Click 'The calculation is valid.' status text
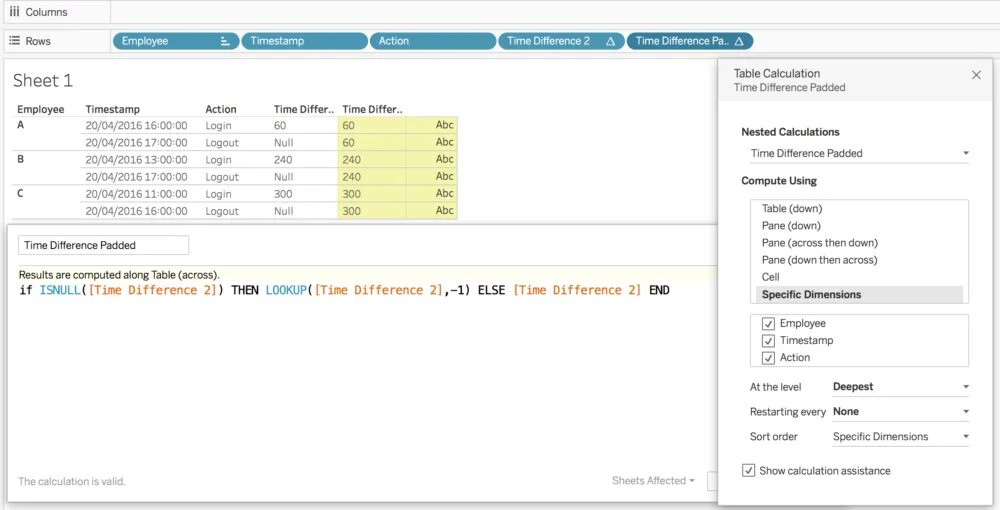 (x=72, y=481)
